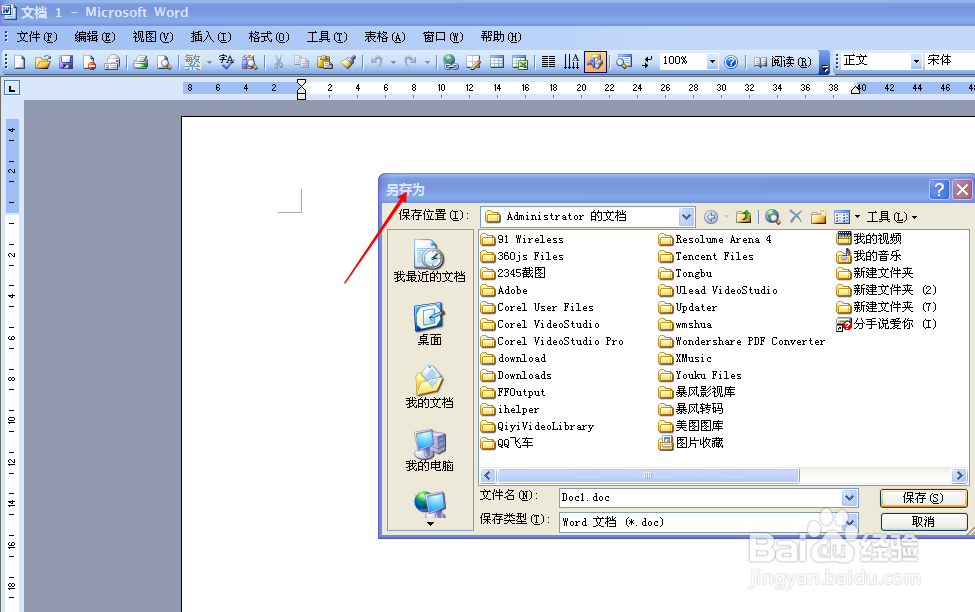
Task: Create a new blank document from toolbar
Action: coord(20,62)
